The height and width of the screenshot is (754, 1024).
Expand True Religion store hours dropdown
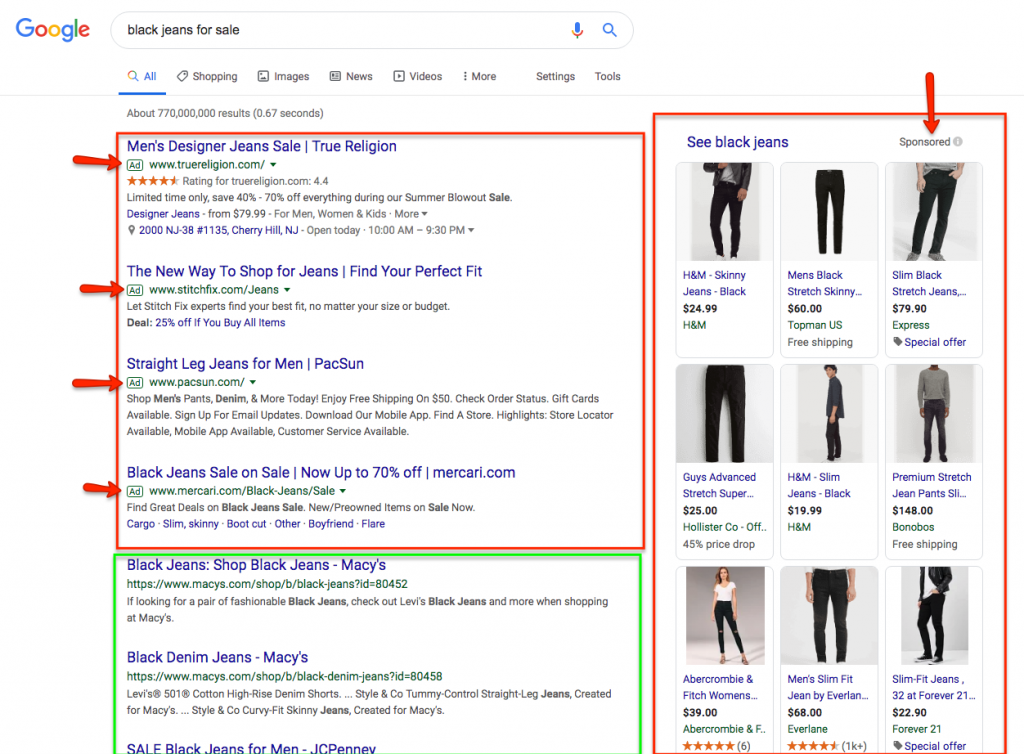(x=471, y=230)
